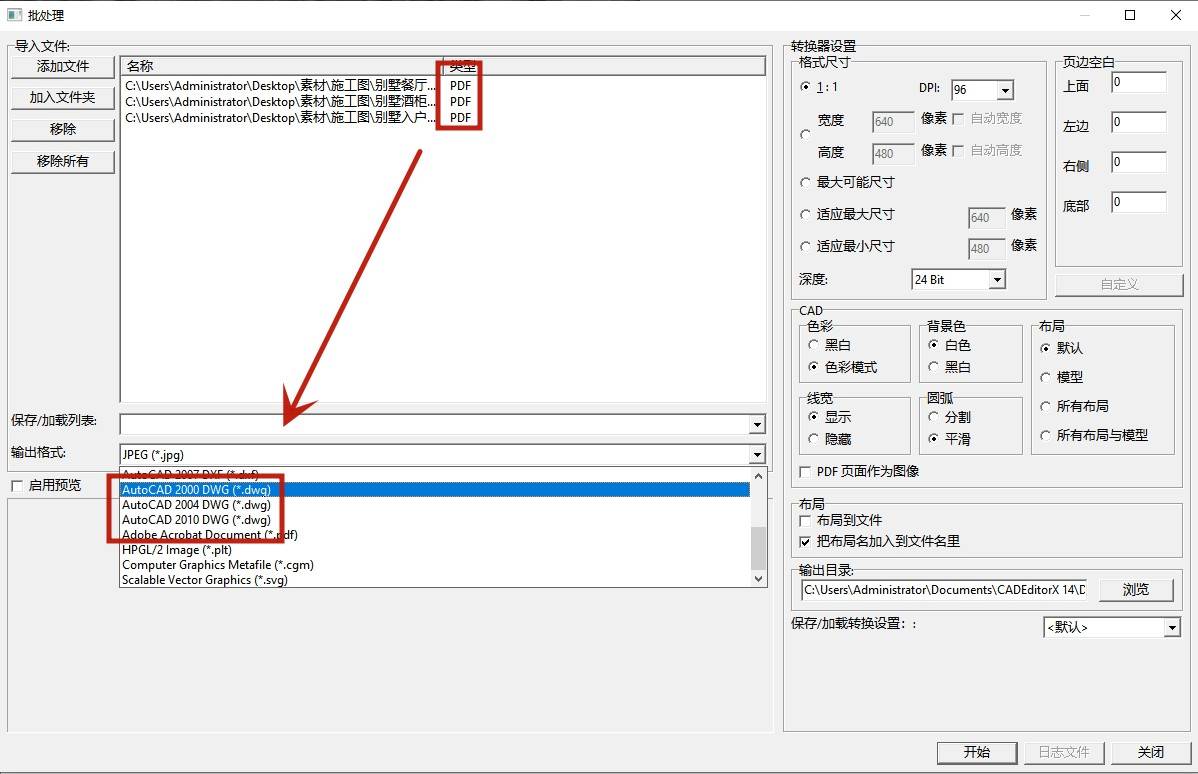Select 黑白 color mode radio
This screenshot has width=1198, height=774.
coord(814,345)
